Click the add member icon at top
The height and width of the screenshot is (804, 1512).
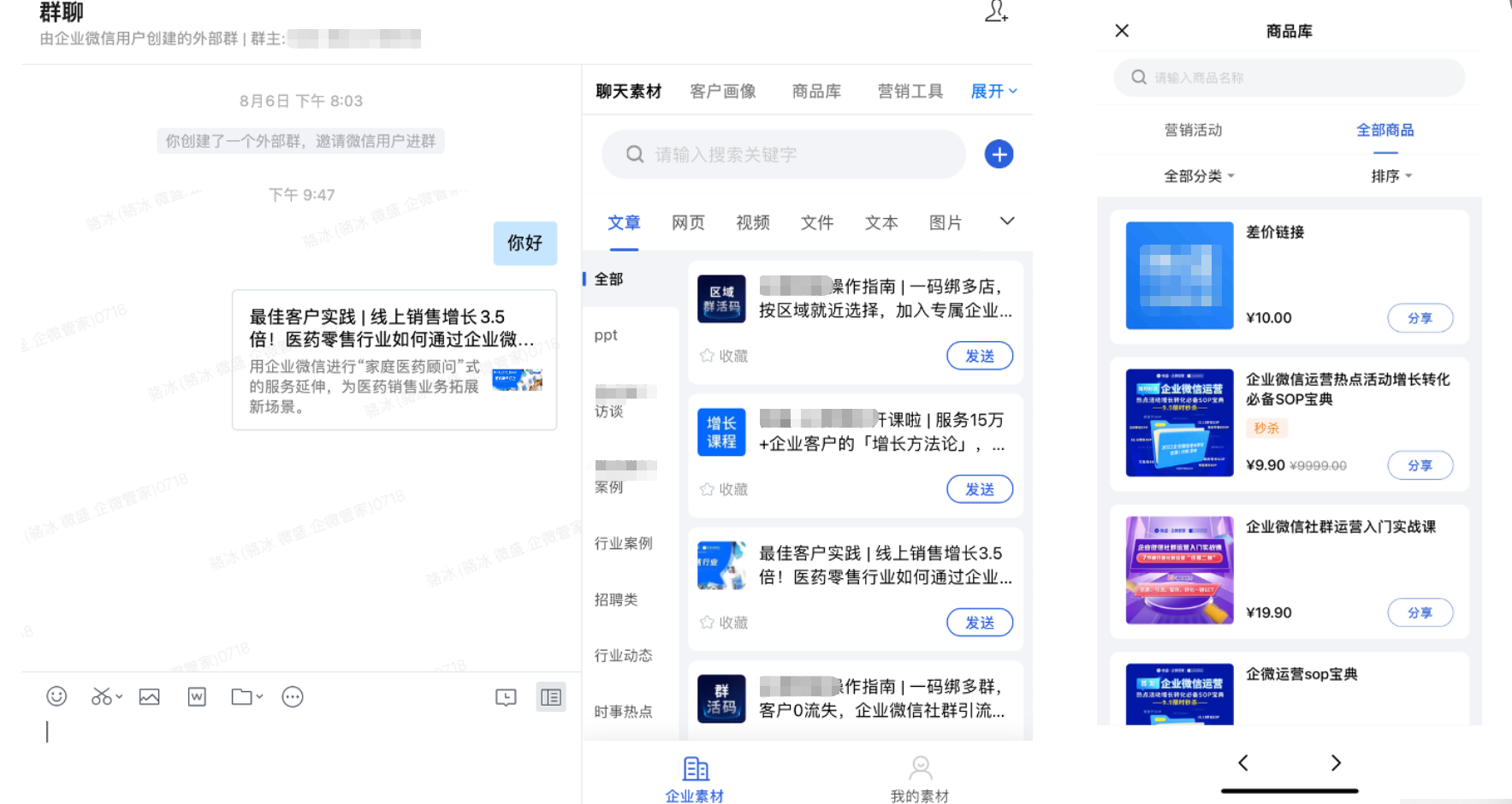point(996,11)
